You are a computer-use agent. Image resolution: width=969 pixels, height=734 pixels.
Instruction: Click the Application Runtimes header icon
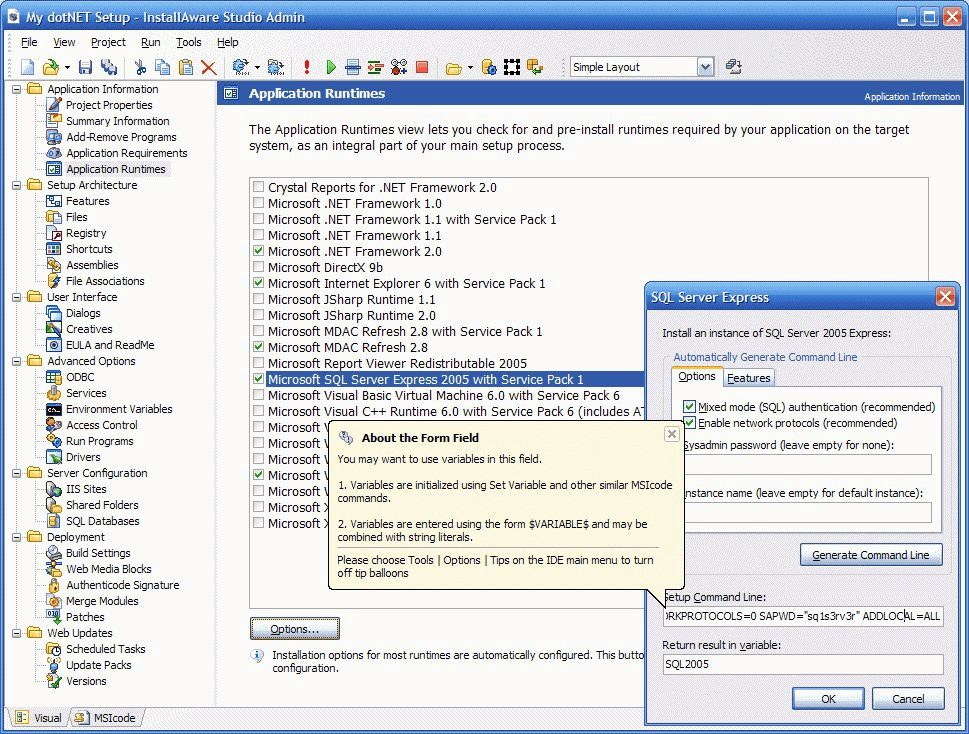pyautogui.click(x=231, y=93)
